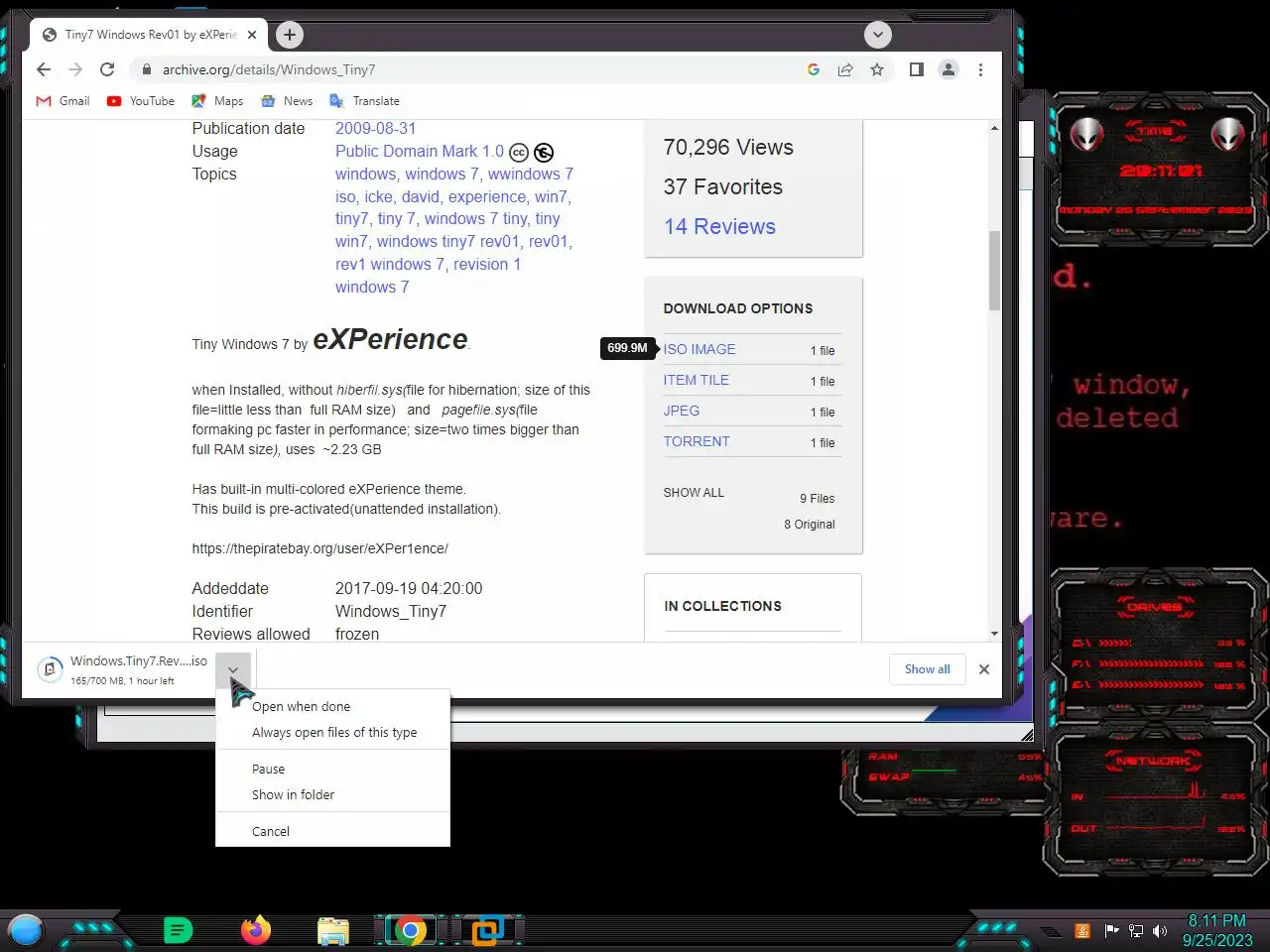Select the Tiny7 Windows Rev01 tab

(x=149, y=35)
